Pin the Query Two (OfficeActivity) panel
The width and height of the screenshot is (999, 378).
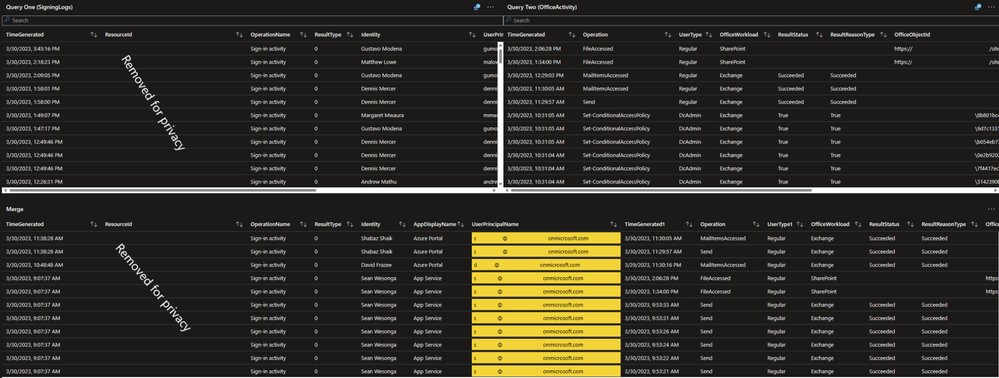(x=977, y=7)
